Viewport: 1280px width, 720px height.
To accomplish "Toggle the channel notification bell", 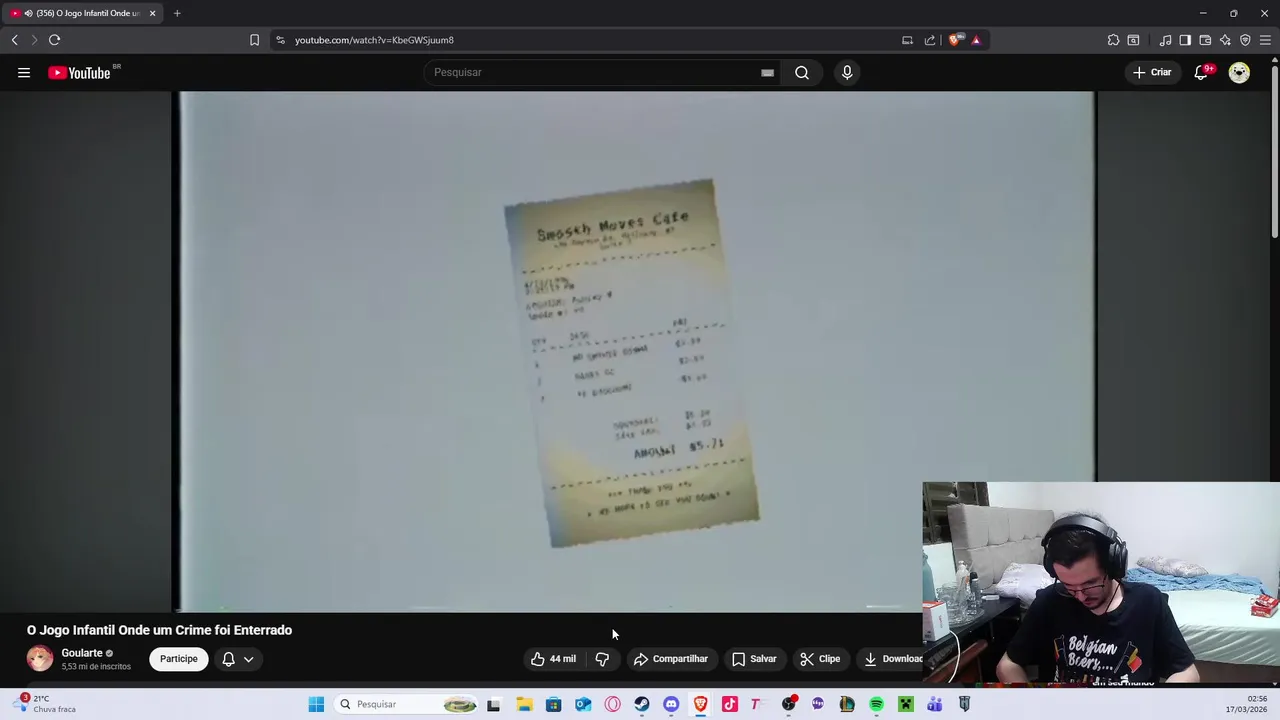I will 228,659.
